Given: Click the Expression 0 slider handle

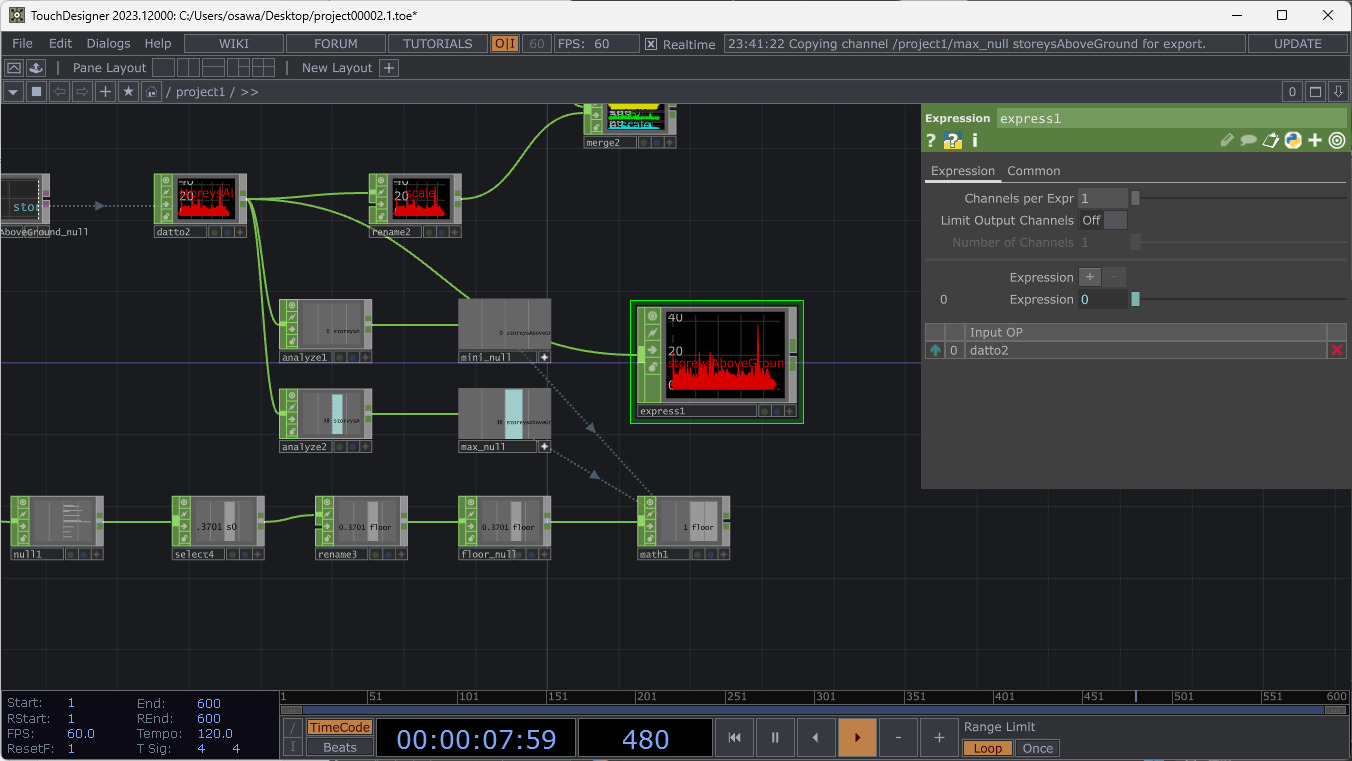Looking at the screenshot, I should click(1135, 299).
